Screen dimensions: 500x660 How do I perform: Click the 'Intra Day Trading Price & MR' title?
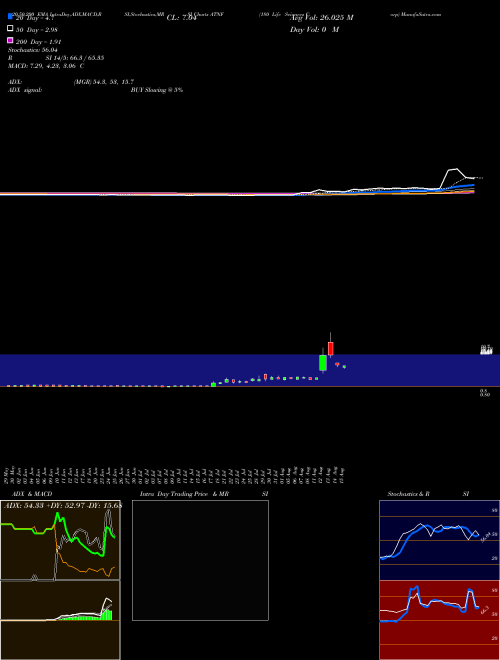point(184,494)
